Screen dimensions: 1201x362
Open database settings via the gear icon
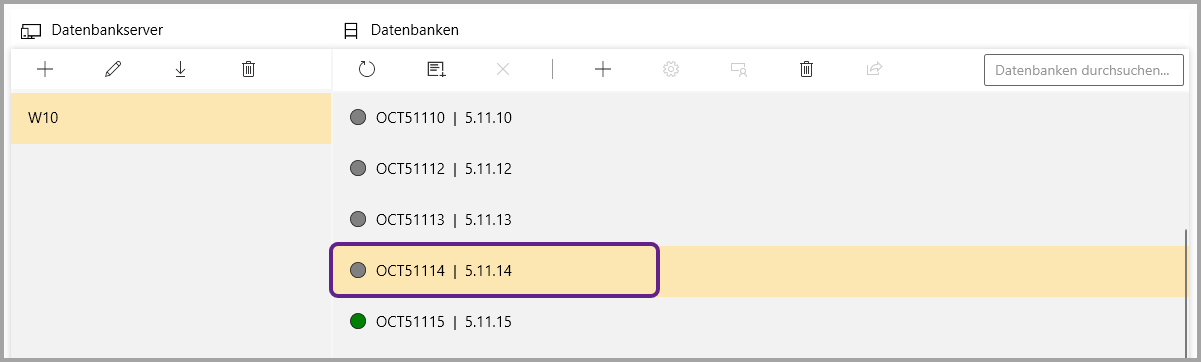671,69
